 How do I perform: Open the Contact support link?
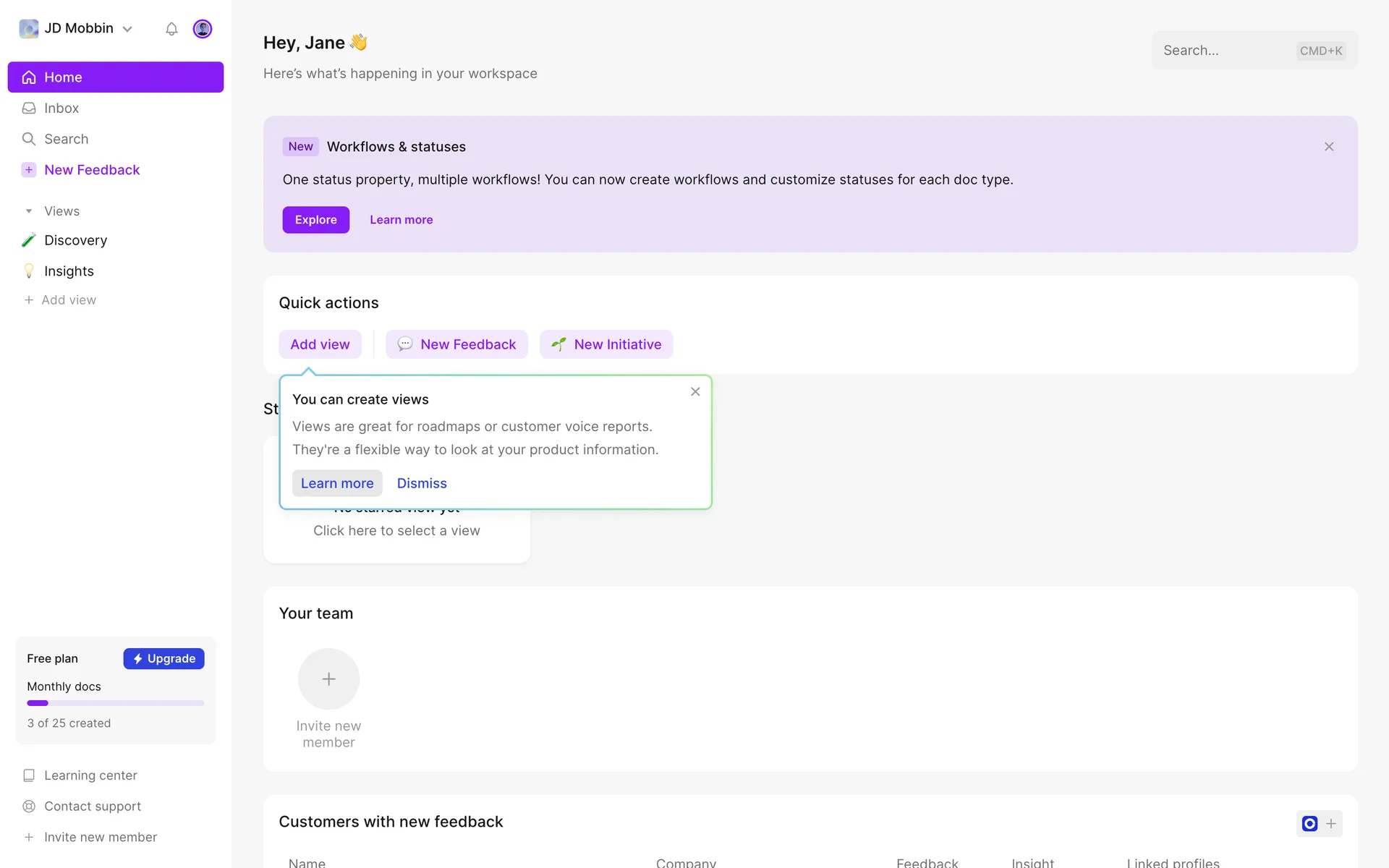(x=92, y=806)
